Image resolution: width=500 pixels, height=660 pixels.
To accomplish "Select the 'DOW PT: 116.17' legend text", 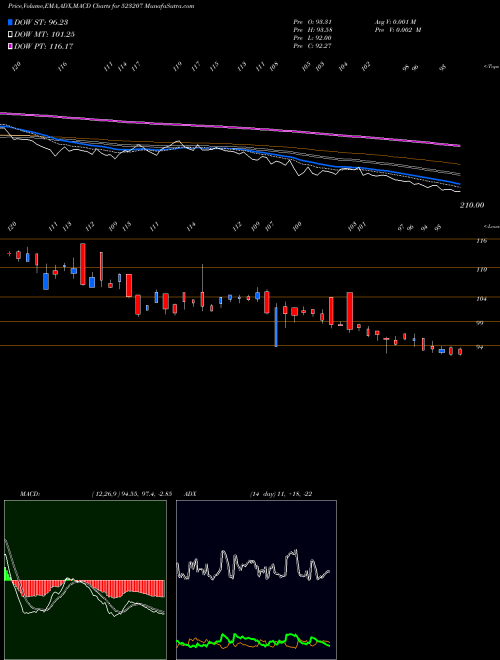I will (44, 46).
